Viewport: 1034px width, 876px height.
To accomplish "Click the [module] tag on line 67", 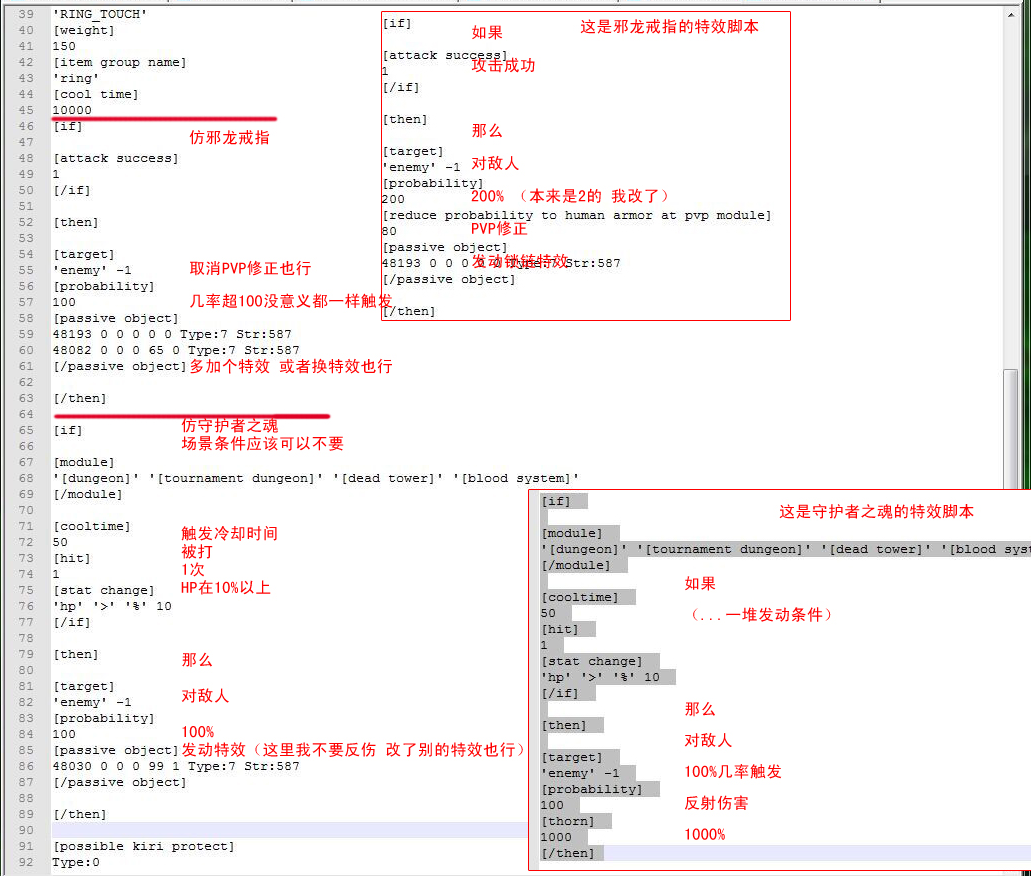I will point(83,462).
